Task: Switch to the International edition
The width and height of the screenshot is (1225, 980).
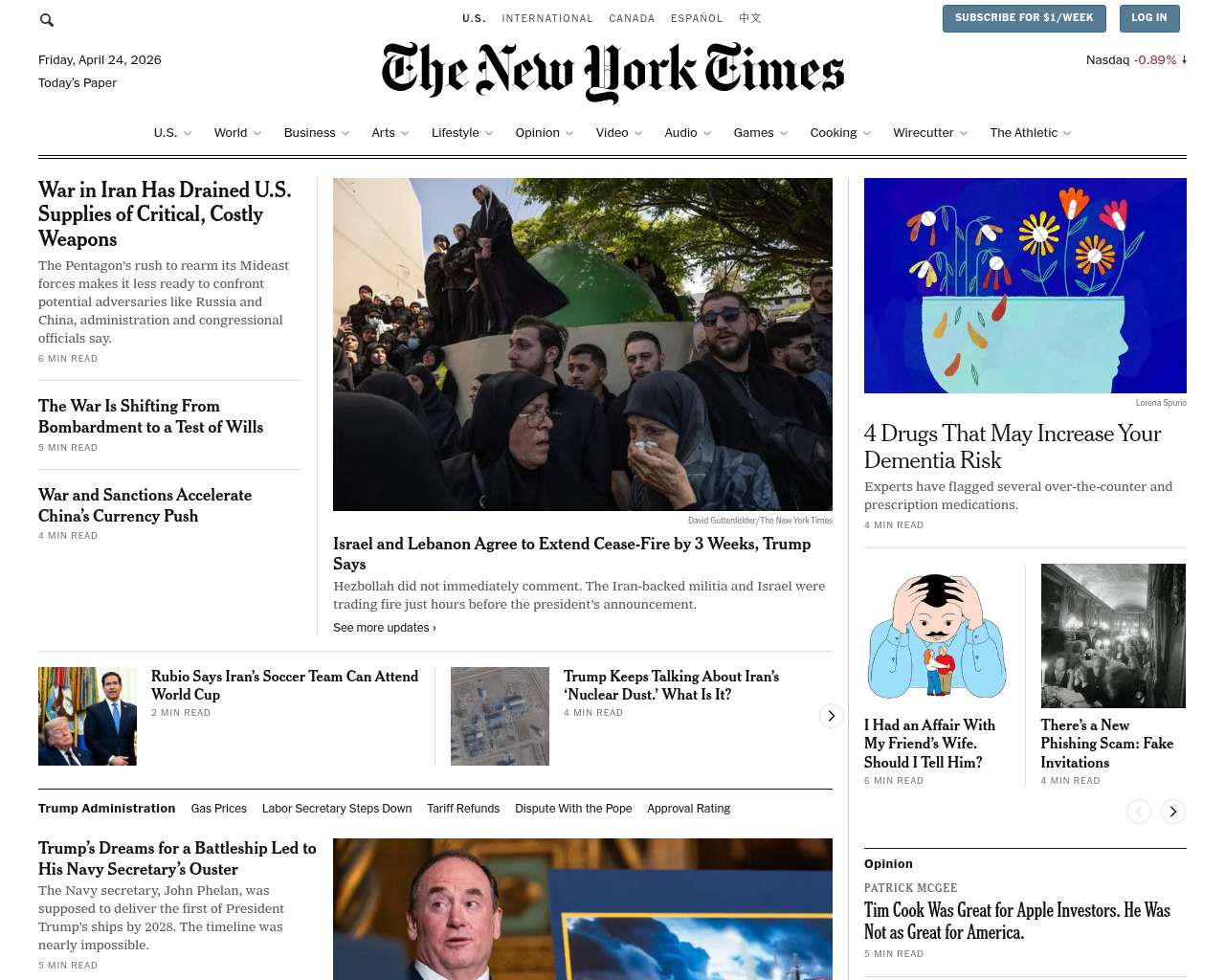Action: tap(547, 18)
